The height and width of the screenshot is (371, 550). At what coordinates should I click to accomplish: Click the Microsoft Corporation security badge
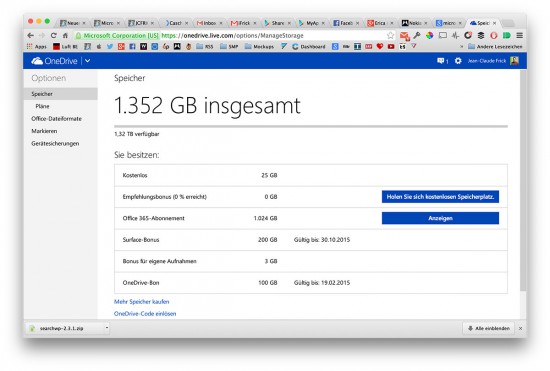click(117, 35)
